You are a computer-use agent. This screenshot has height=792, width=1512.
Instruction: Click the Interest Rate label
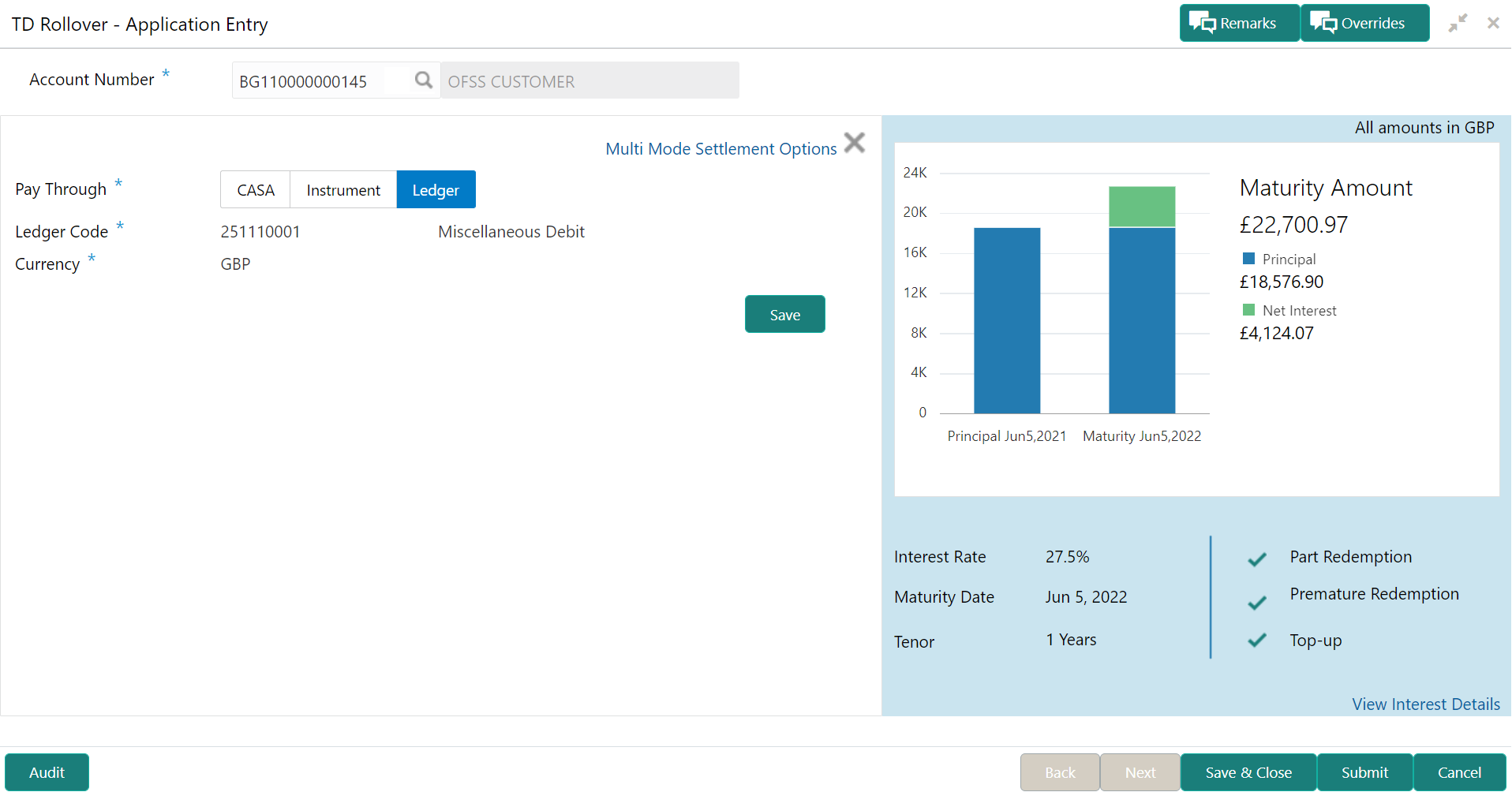[x=940, y=556]
